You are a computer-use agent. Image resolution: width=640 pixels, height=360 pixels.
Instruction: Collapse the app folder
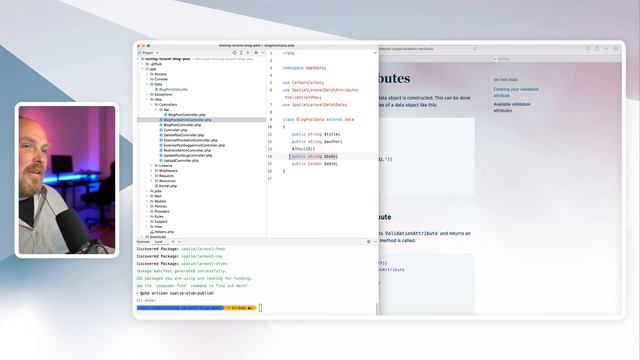point(142,69)
